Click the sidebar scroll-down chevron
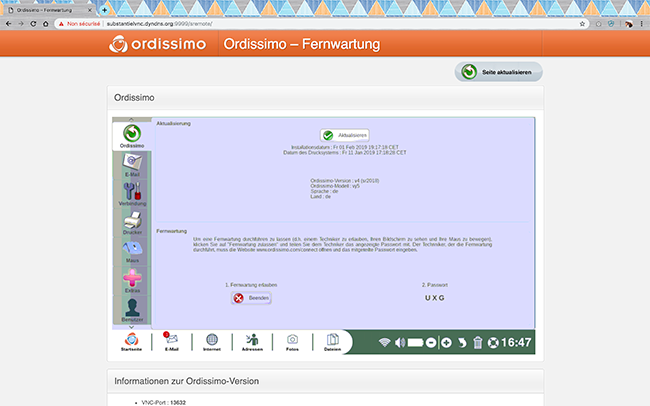Viewport: 650px width, 406px height. [131, 327]
